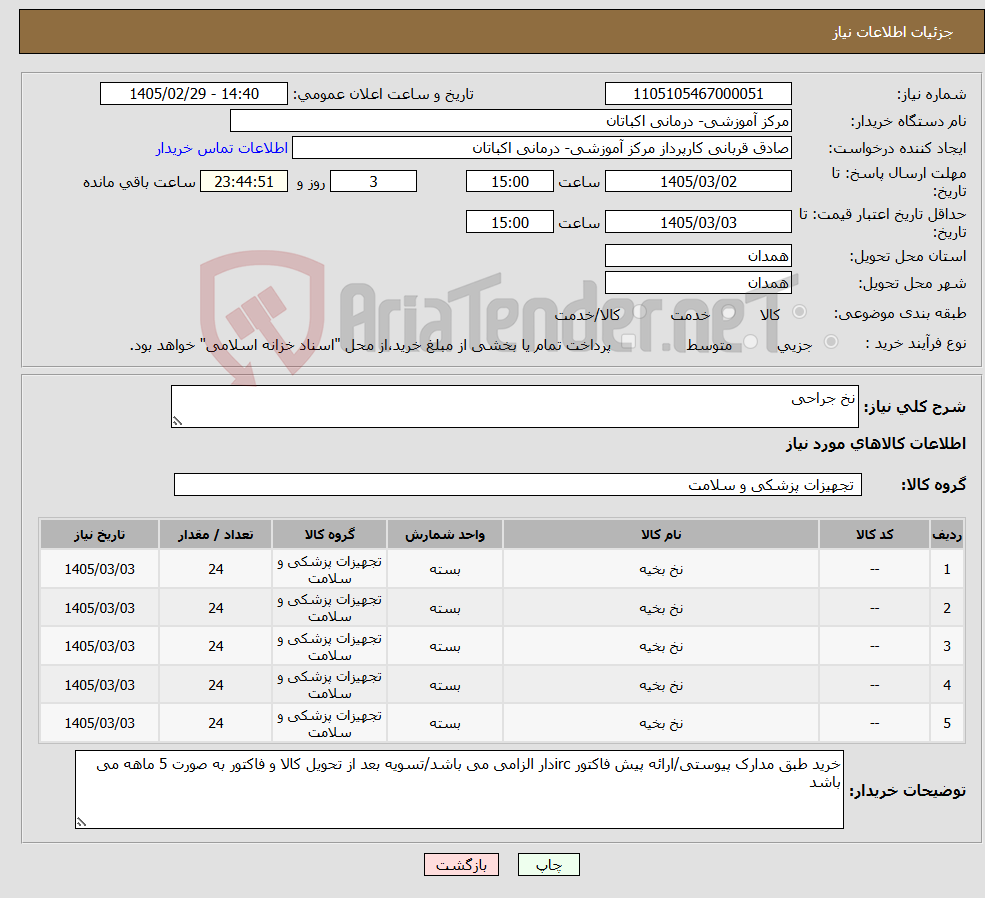
Task: Select the متوسط purchase type radio
Action: click(x=751, y=342)
